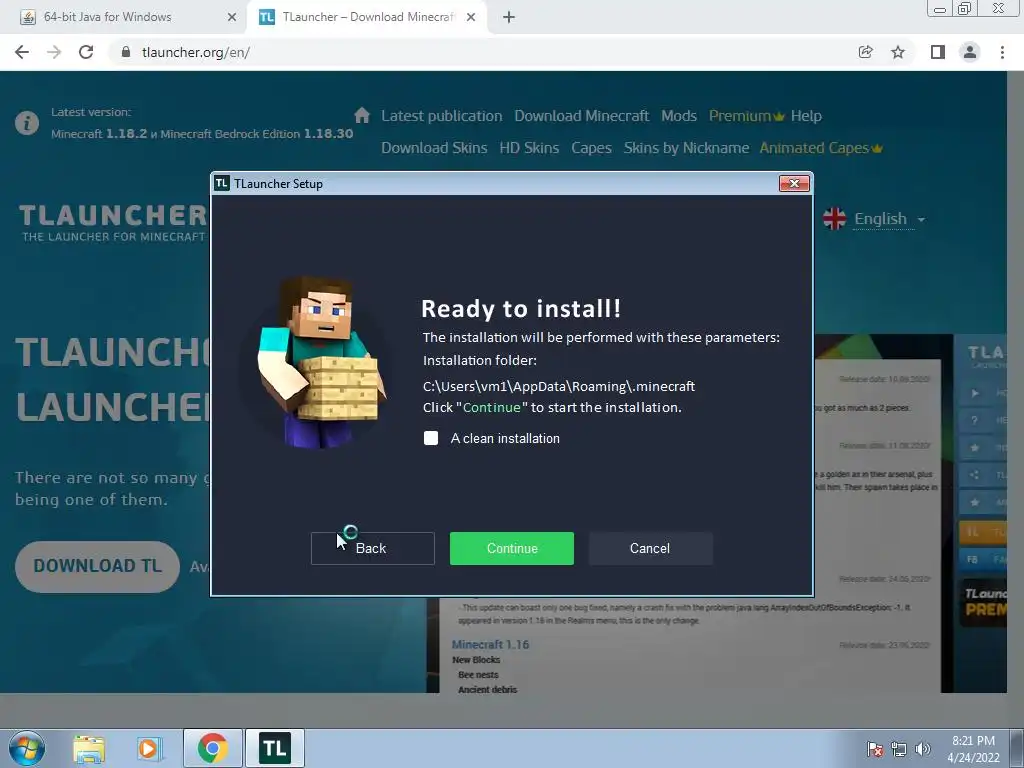Open a new browser tab
The image size is (1024, 768).
click(509, 17)
